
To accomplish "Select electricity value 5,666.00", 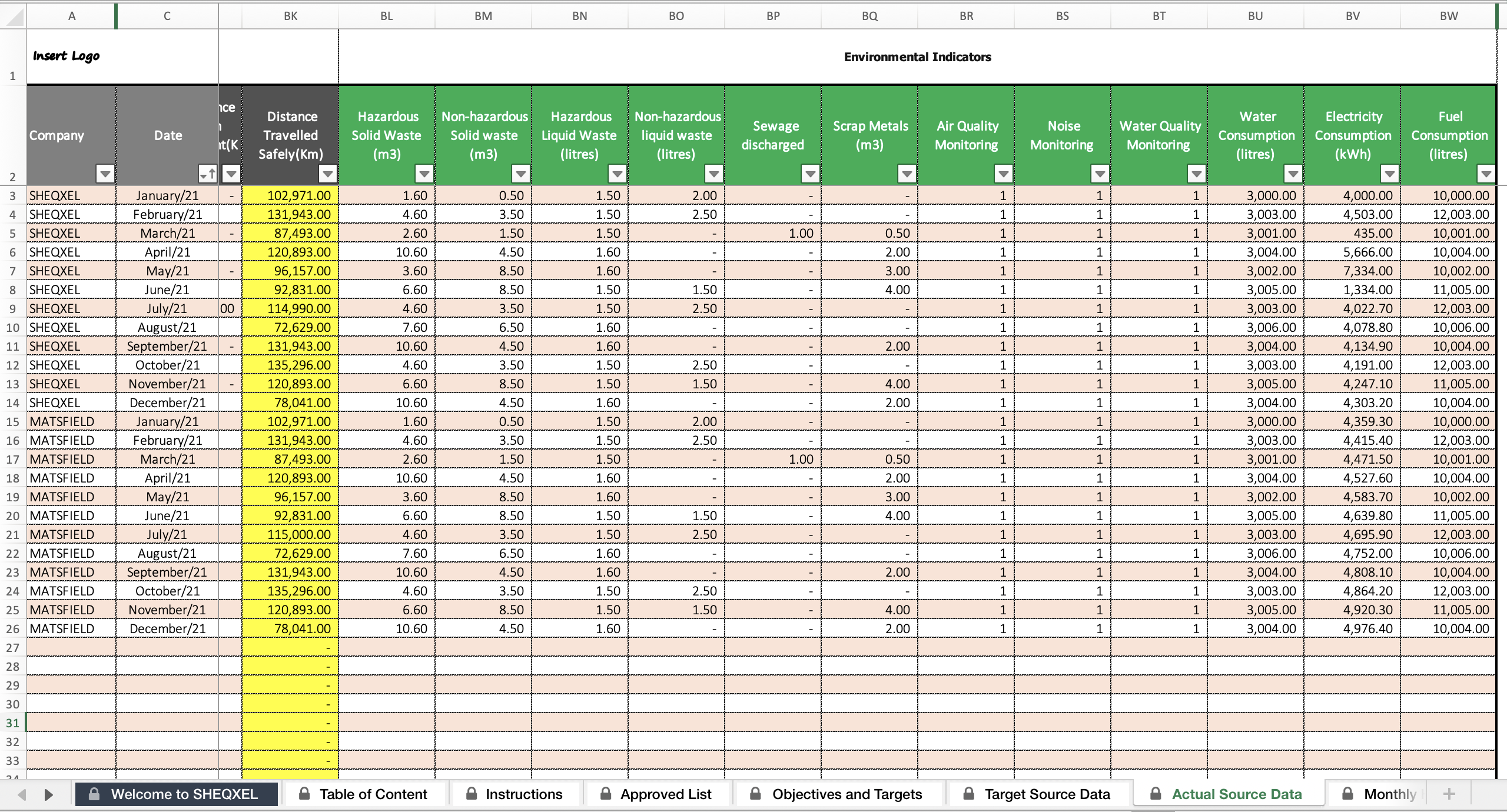I will click(1352, 252).
